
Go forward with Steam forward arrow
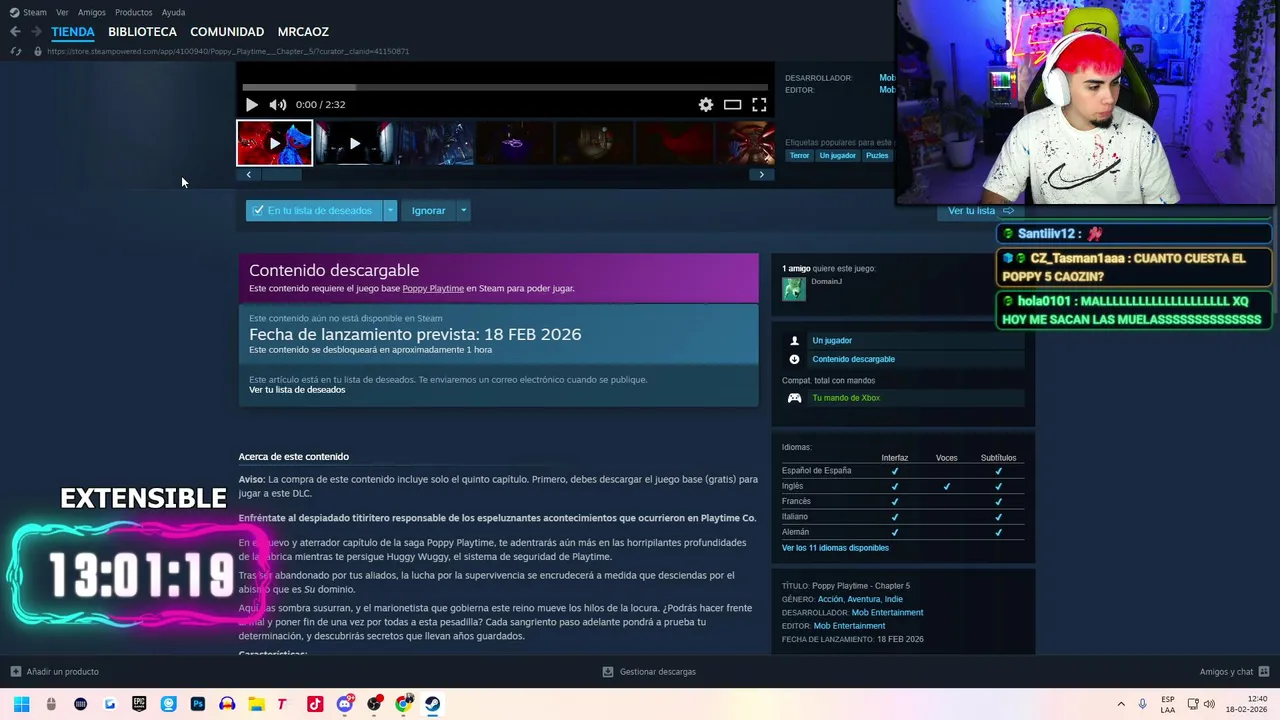(x=36, y=32)
